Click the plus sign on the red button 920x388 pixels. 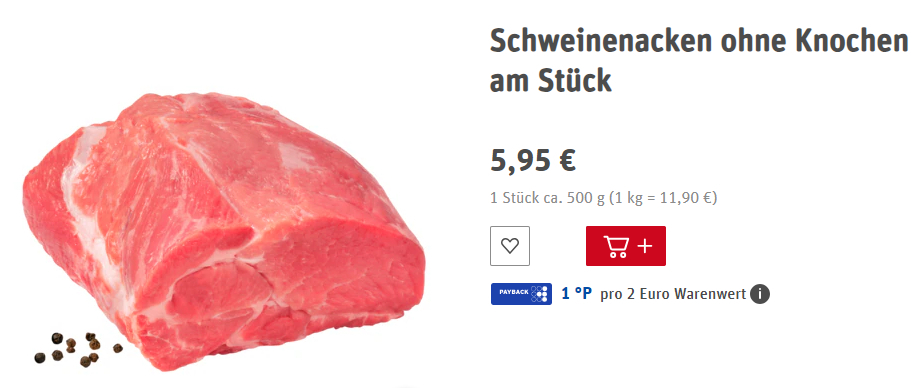644,246
